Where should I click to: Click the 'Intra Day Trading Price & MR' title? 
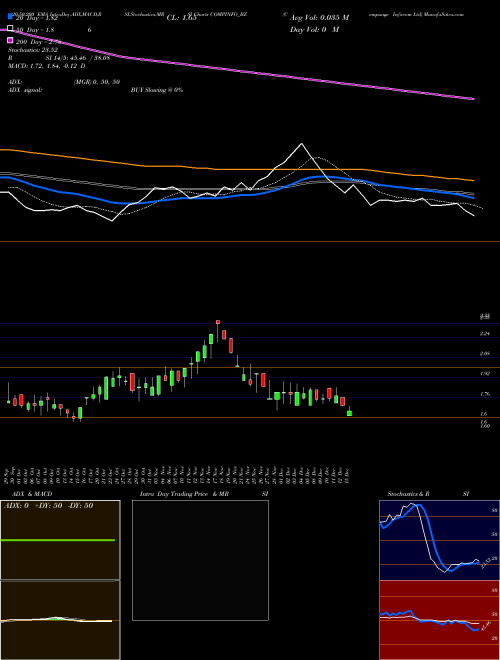pyautogui.click(x=184, y=494)
